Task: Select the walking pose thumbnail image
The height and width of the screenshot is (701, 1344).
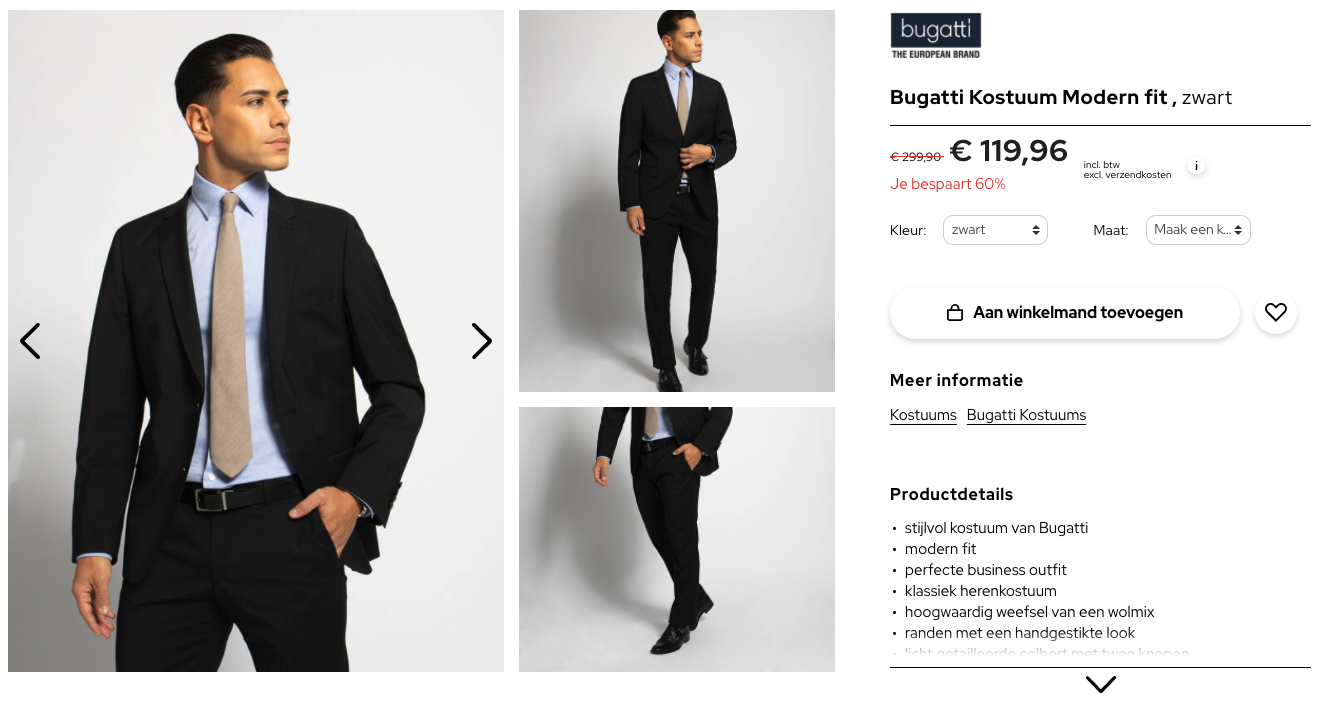Action: click(676, 538)
